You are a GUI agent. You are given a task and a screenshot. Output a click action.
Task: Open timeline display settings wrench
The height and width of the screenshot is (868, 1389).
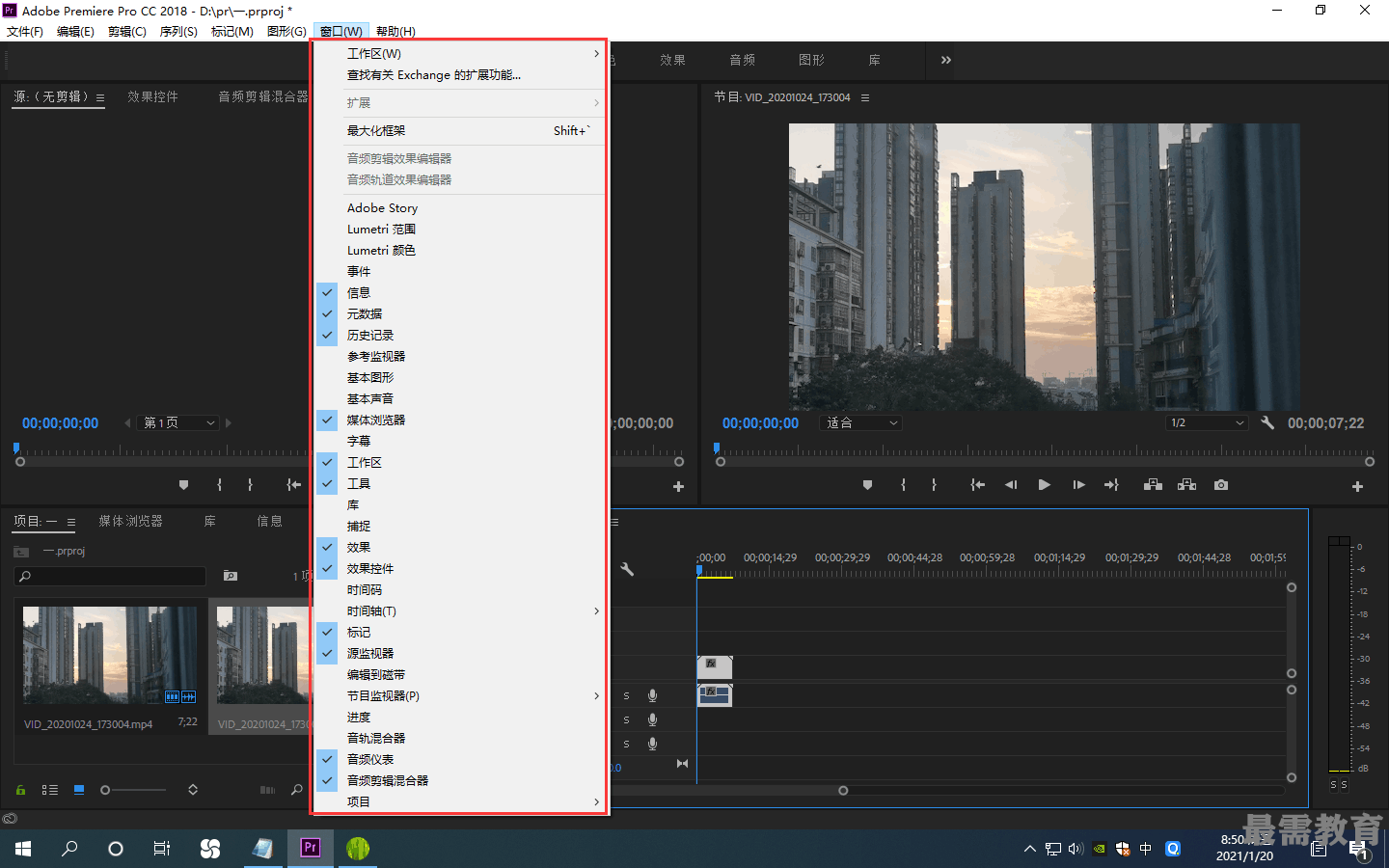(x=627, y=569)
